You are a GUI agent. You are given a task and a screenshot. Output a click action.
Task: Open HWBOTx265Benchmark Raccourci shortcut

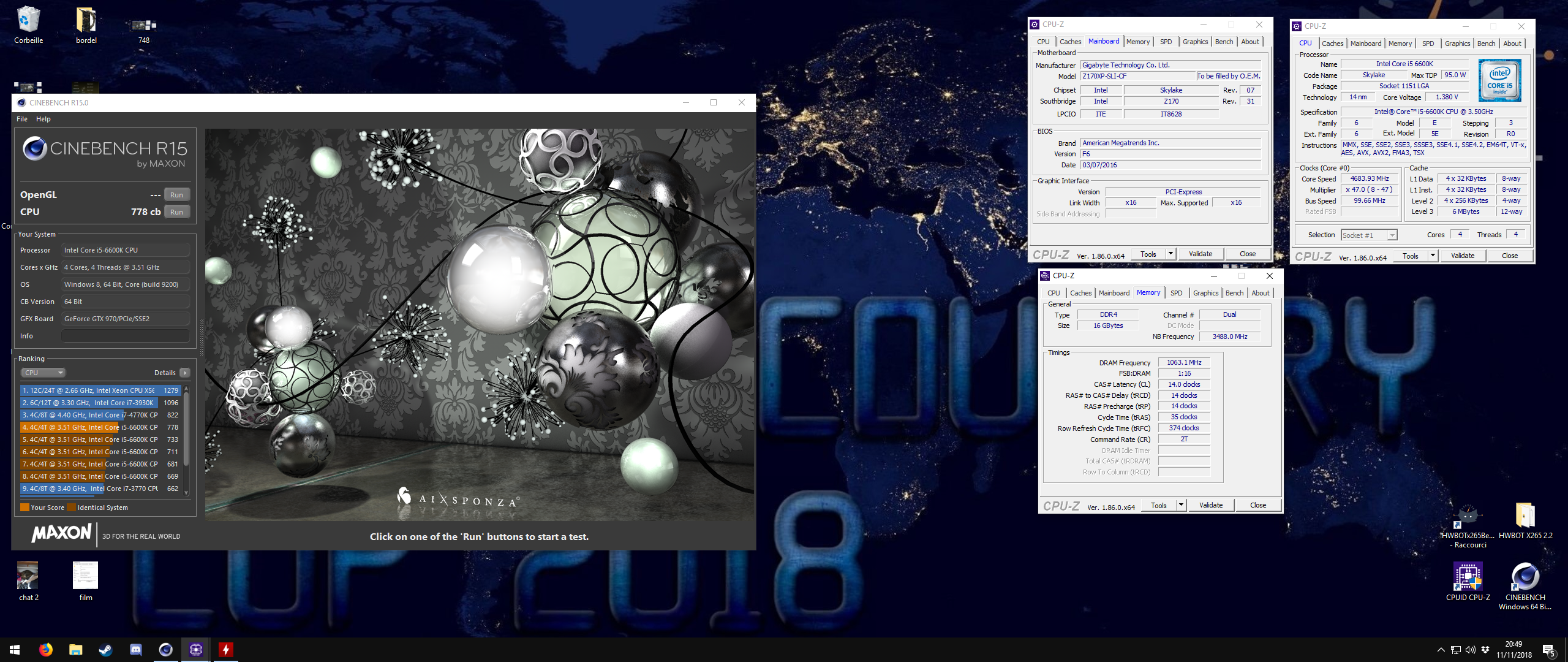click(1469, 525)
